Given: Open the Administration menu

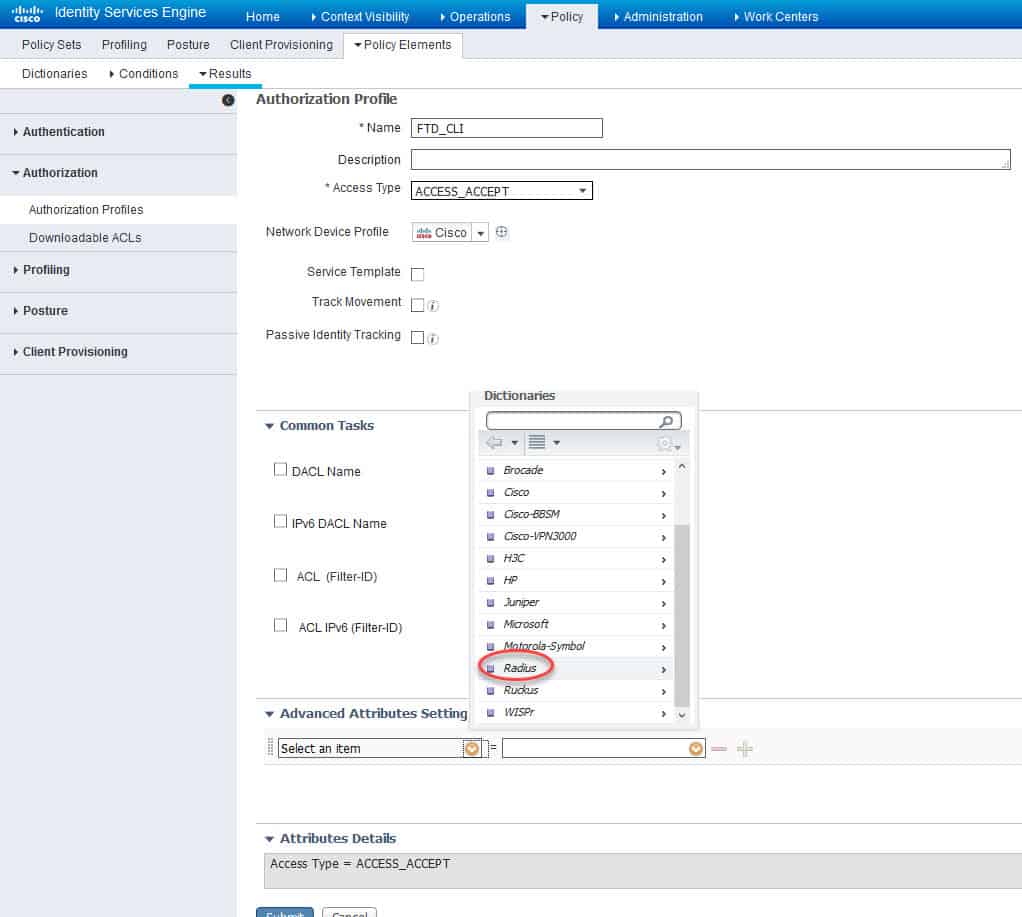Looking at the screenshot, I should [658, 16].
